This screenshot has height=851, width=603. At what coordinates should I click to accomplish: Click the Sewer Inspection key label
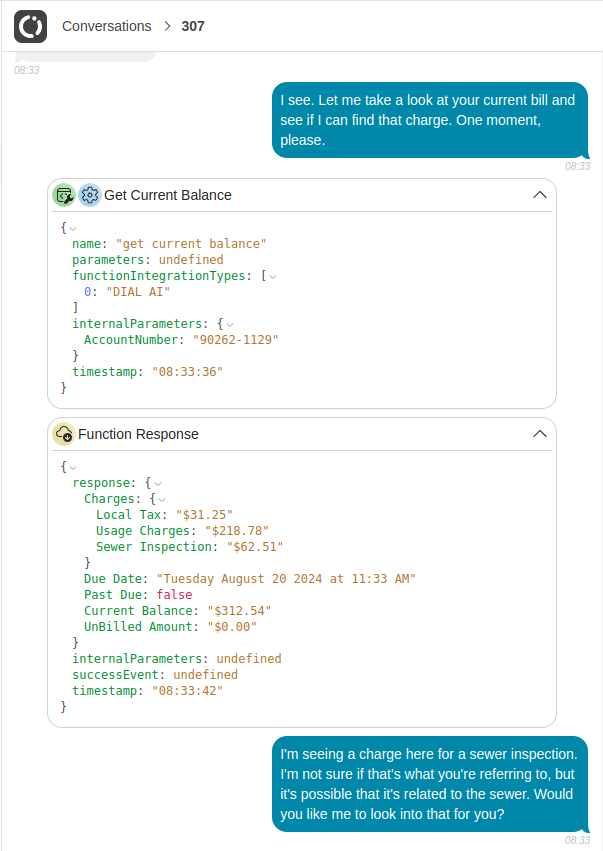click(x=156, y=547)
